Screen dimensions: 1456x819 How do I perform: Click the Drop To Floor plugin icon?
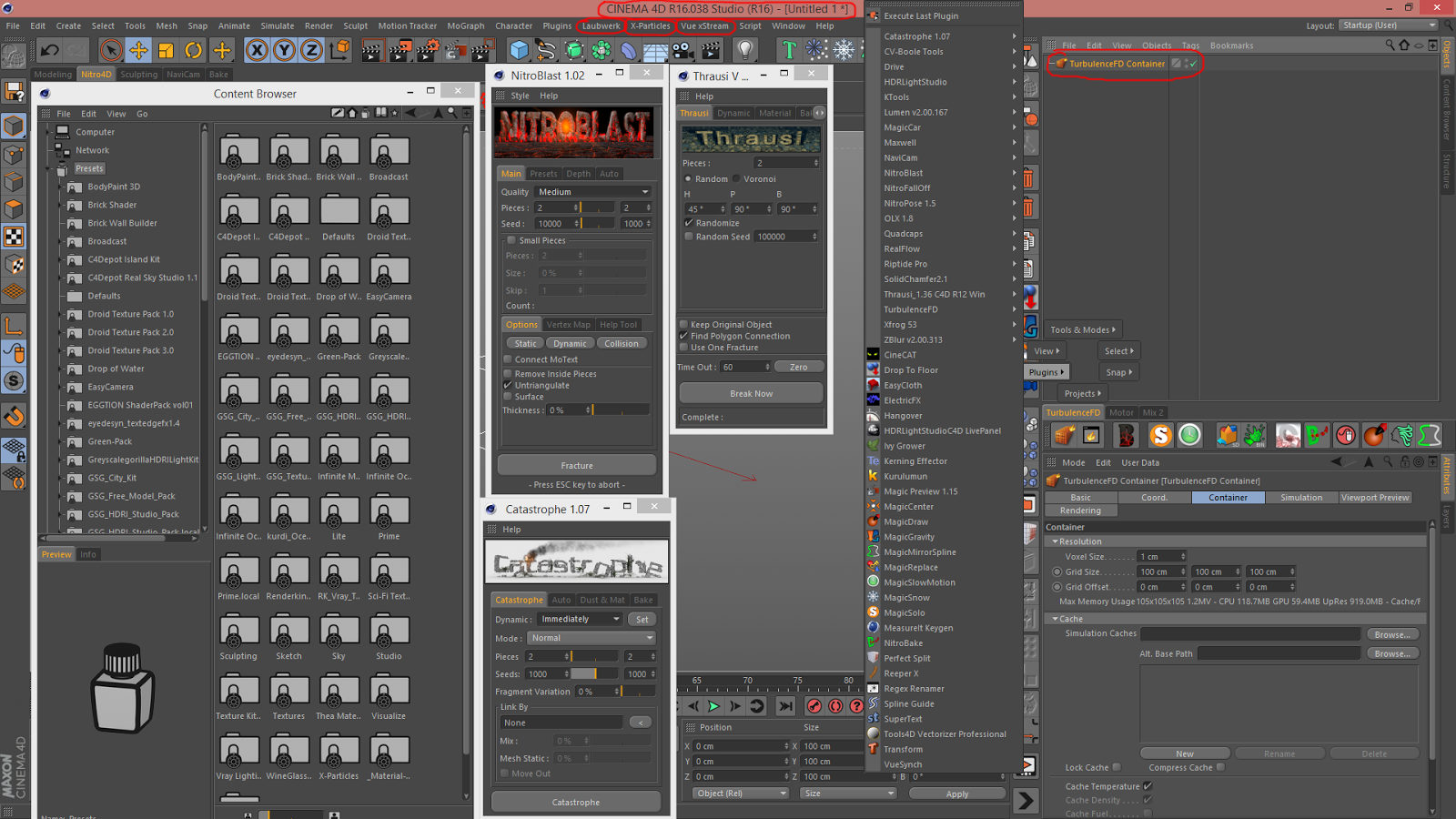[x=873, y=370]
